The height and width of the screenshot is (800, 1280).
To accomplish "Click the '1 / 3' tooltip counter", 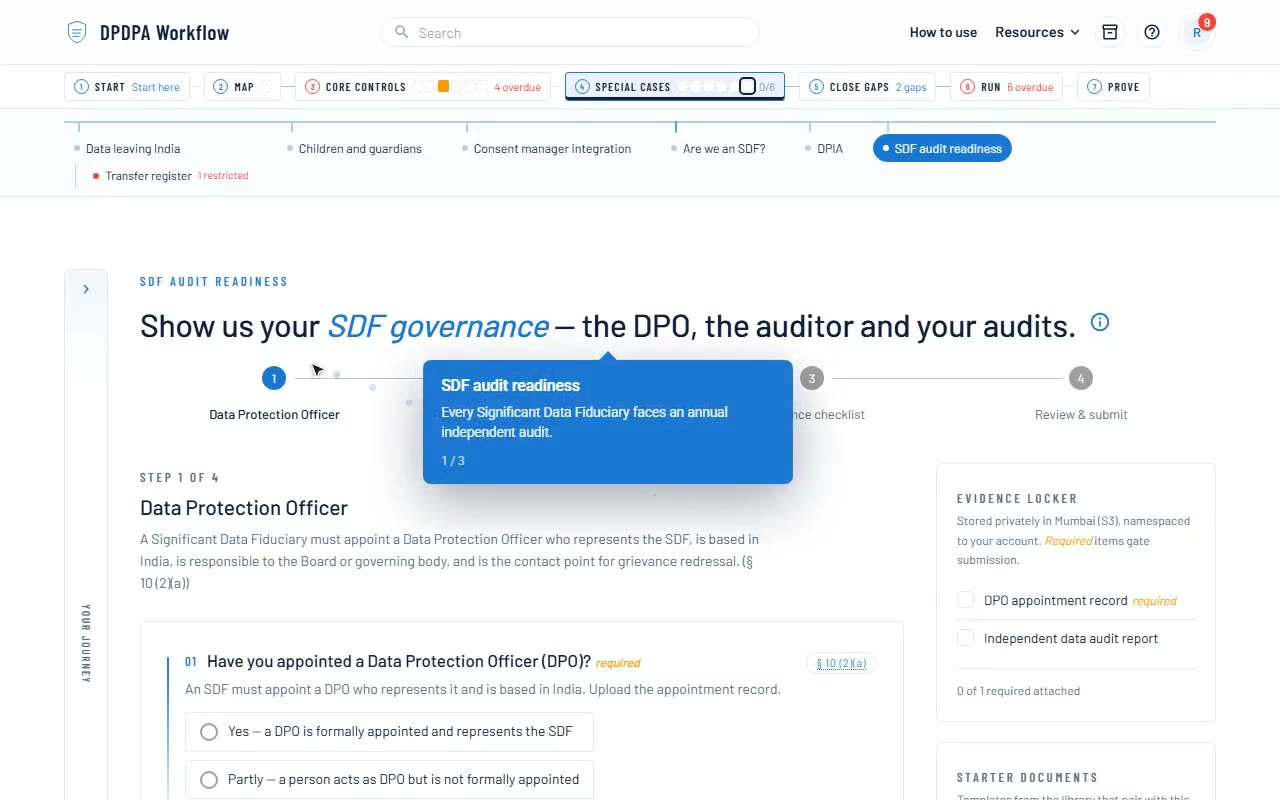I will [x=453, y=461].
